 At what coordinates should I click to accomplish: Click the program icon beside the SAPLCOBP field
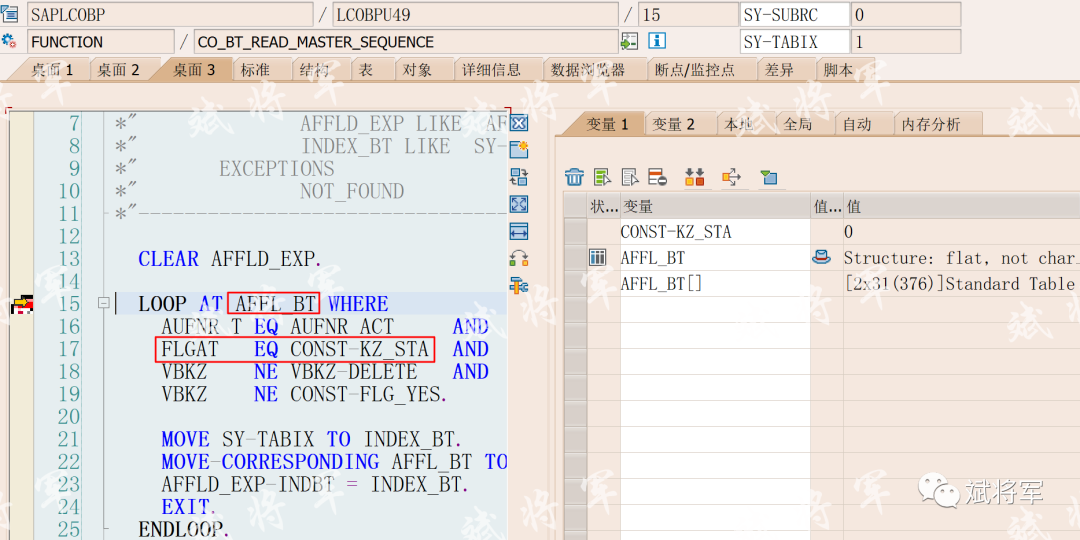coord(9,13)
